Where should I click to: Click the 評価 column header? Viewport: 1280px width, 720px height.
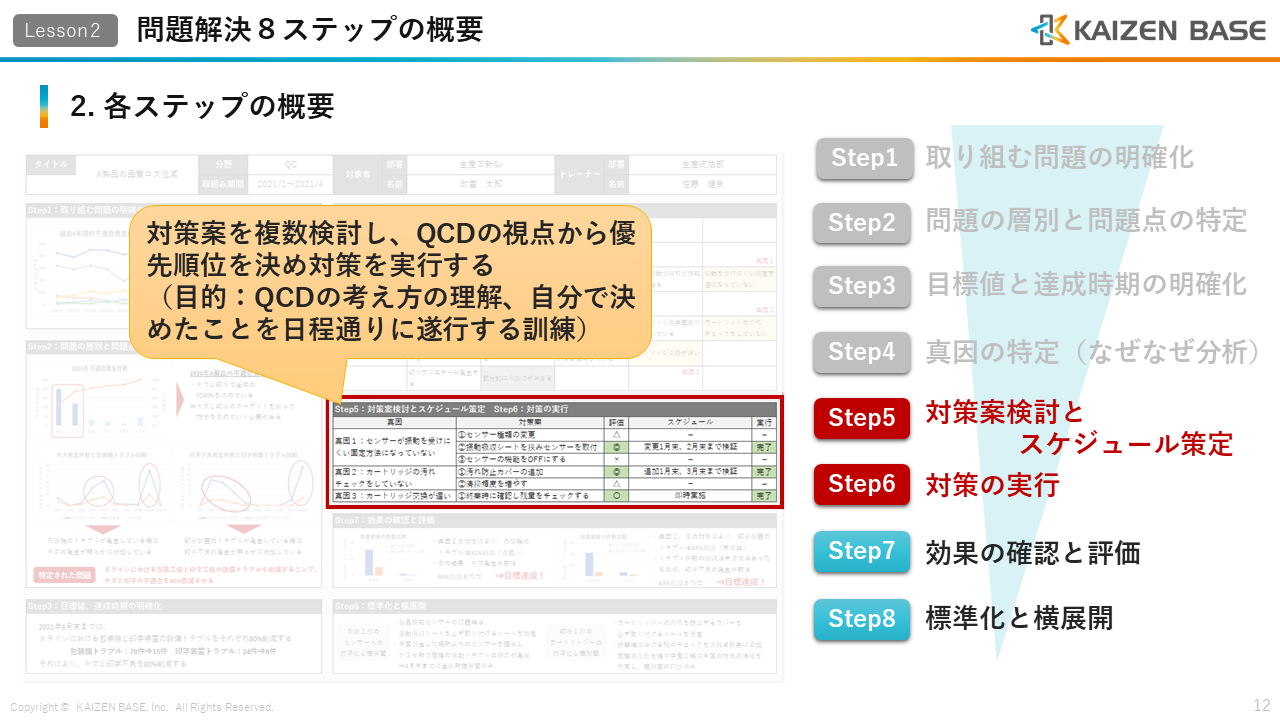(x=616, y=423)
